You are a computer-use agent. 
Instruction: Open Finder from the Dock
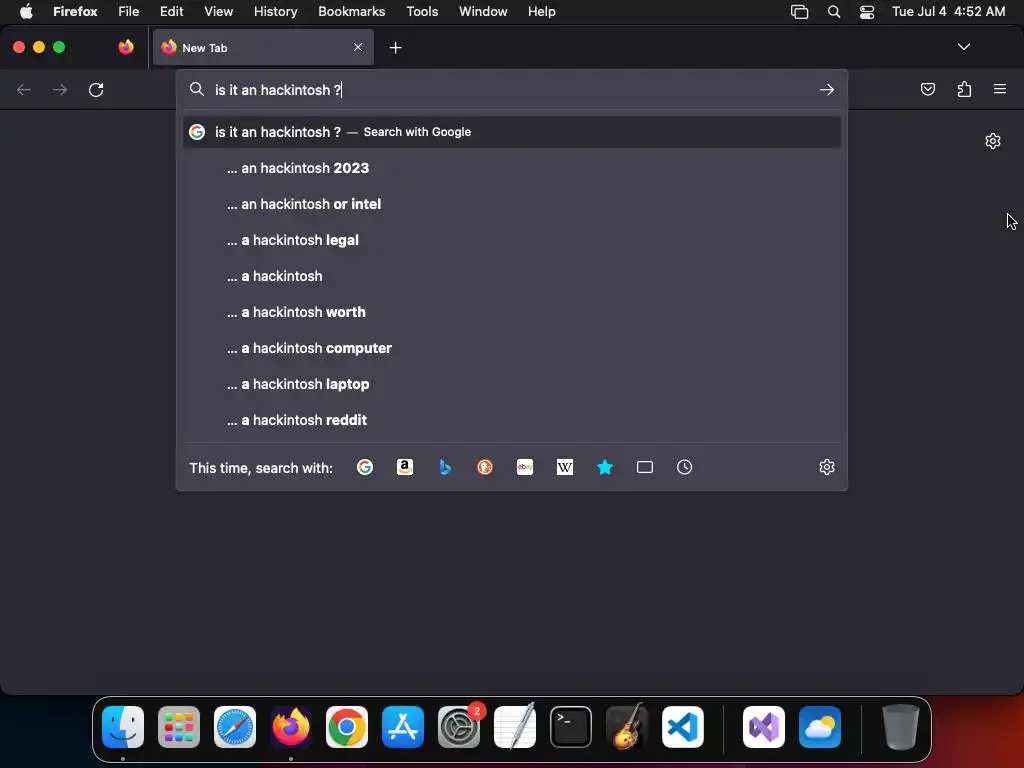(x=123, y=727)
